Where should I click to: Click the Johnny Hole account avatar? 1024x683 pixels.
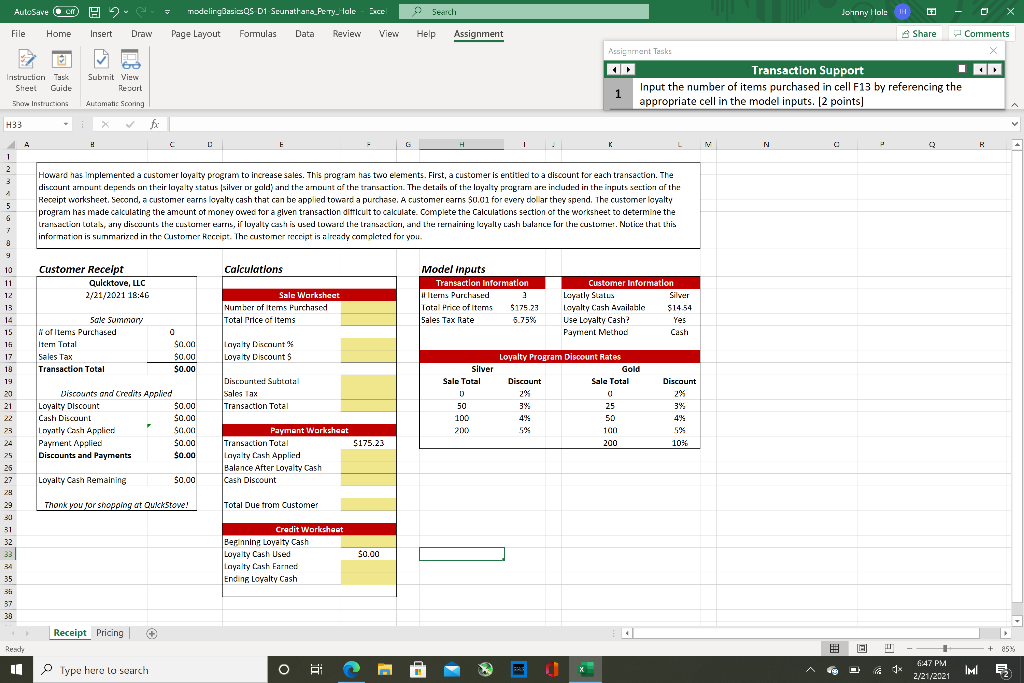click(x=903, y=12)
